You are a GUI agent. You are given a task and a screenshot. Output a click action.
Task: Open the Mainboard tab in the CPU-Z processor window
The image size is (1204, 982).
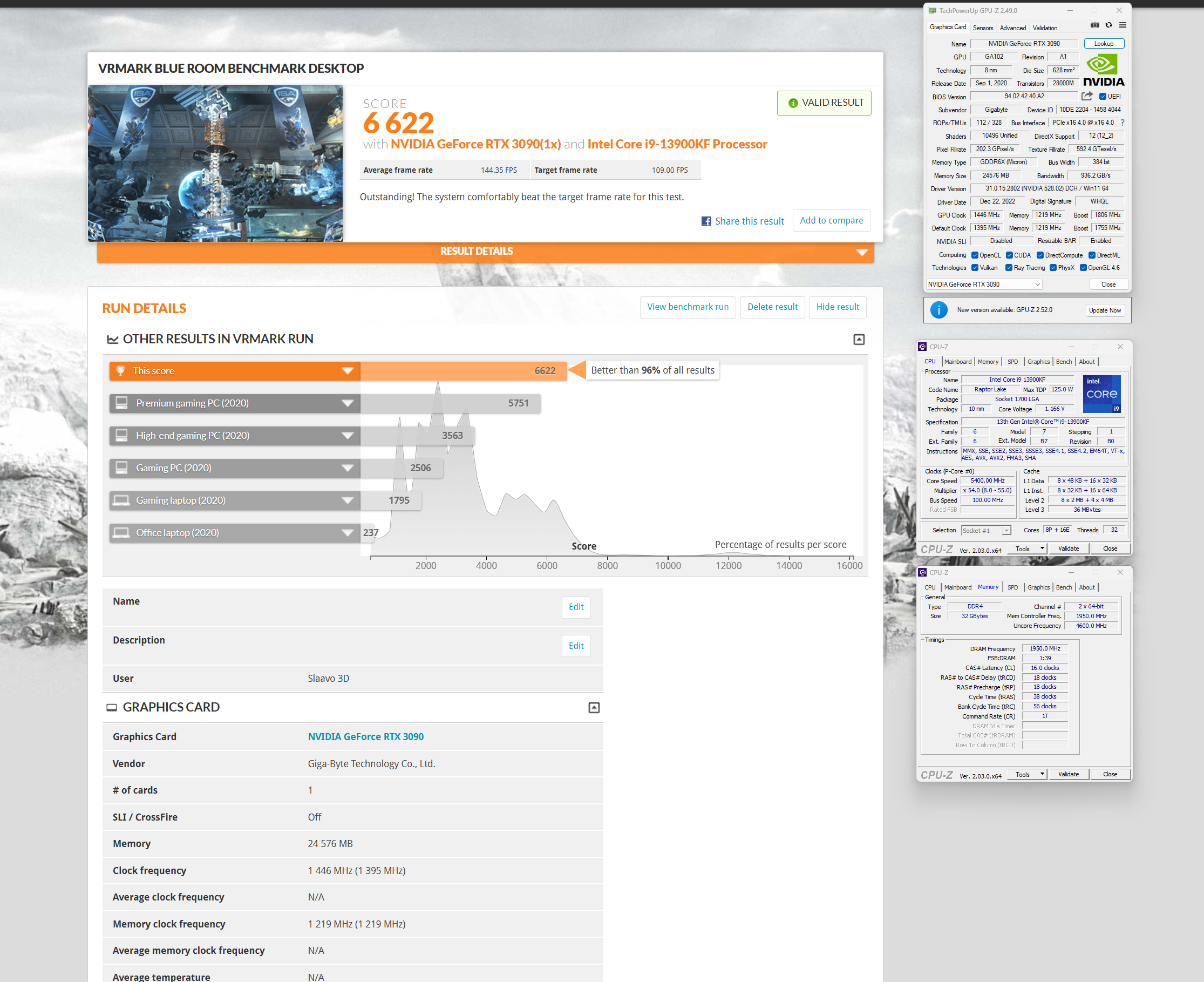958,362
